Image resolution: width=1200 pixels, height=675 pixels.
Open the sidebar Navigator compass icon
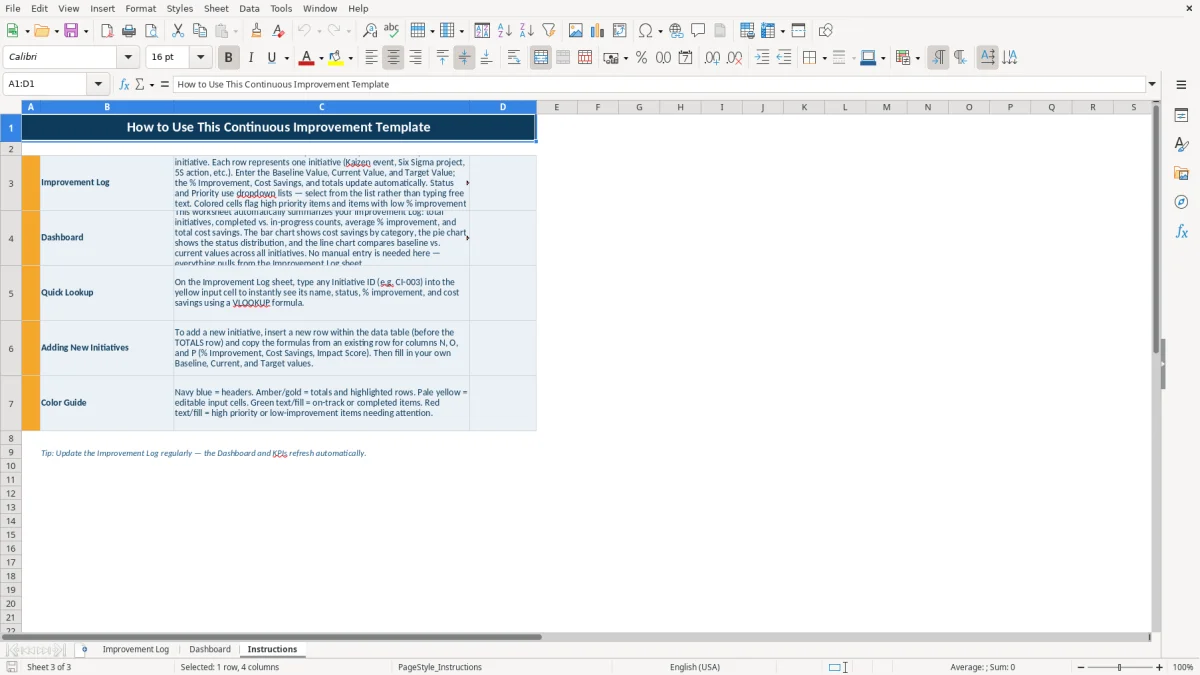point(1181,202)
